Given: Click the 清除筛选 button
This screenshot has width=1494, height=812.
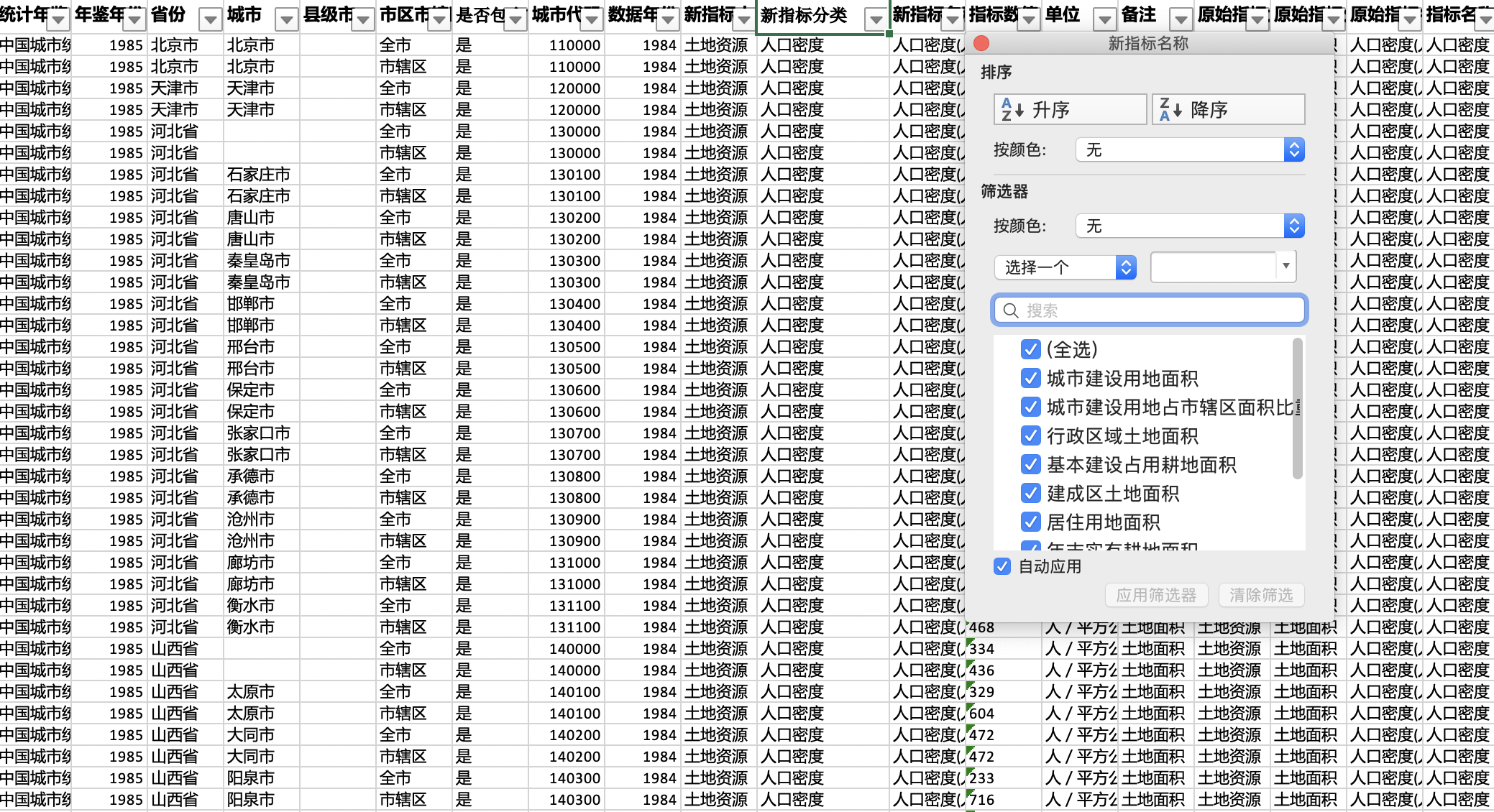Looking at the screenshot, I should [1260, 596].
